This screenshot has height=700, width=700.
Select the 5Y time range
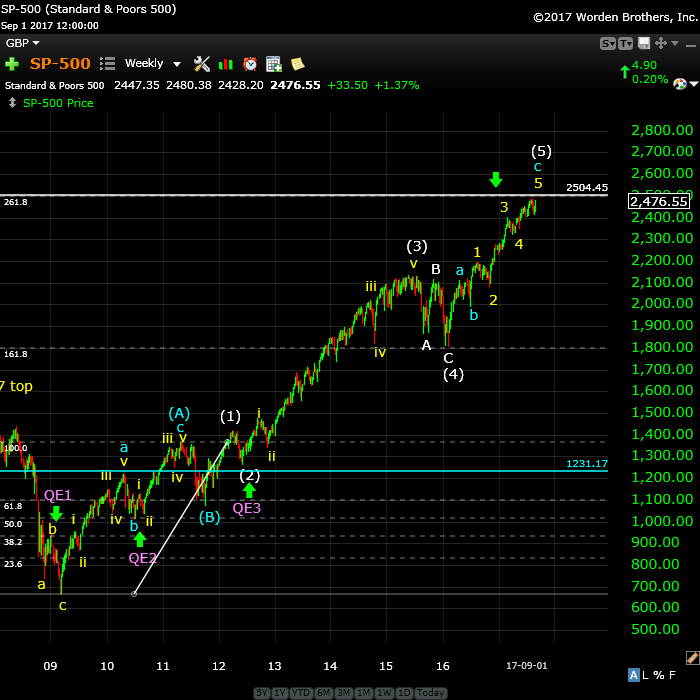point(262,692)
